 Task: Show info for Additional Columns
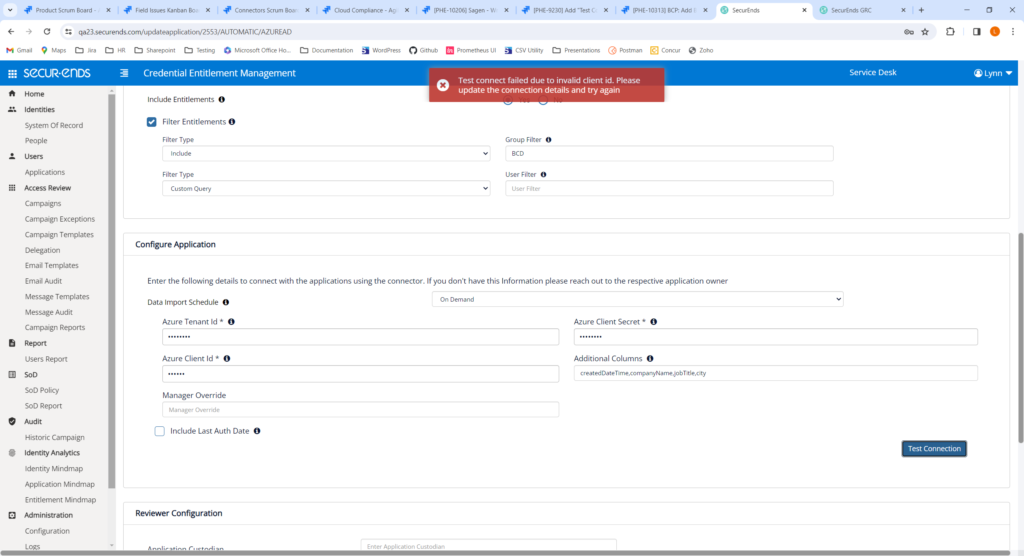pos(650,358)
